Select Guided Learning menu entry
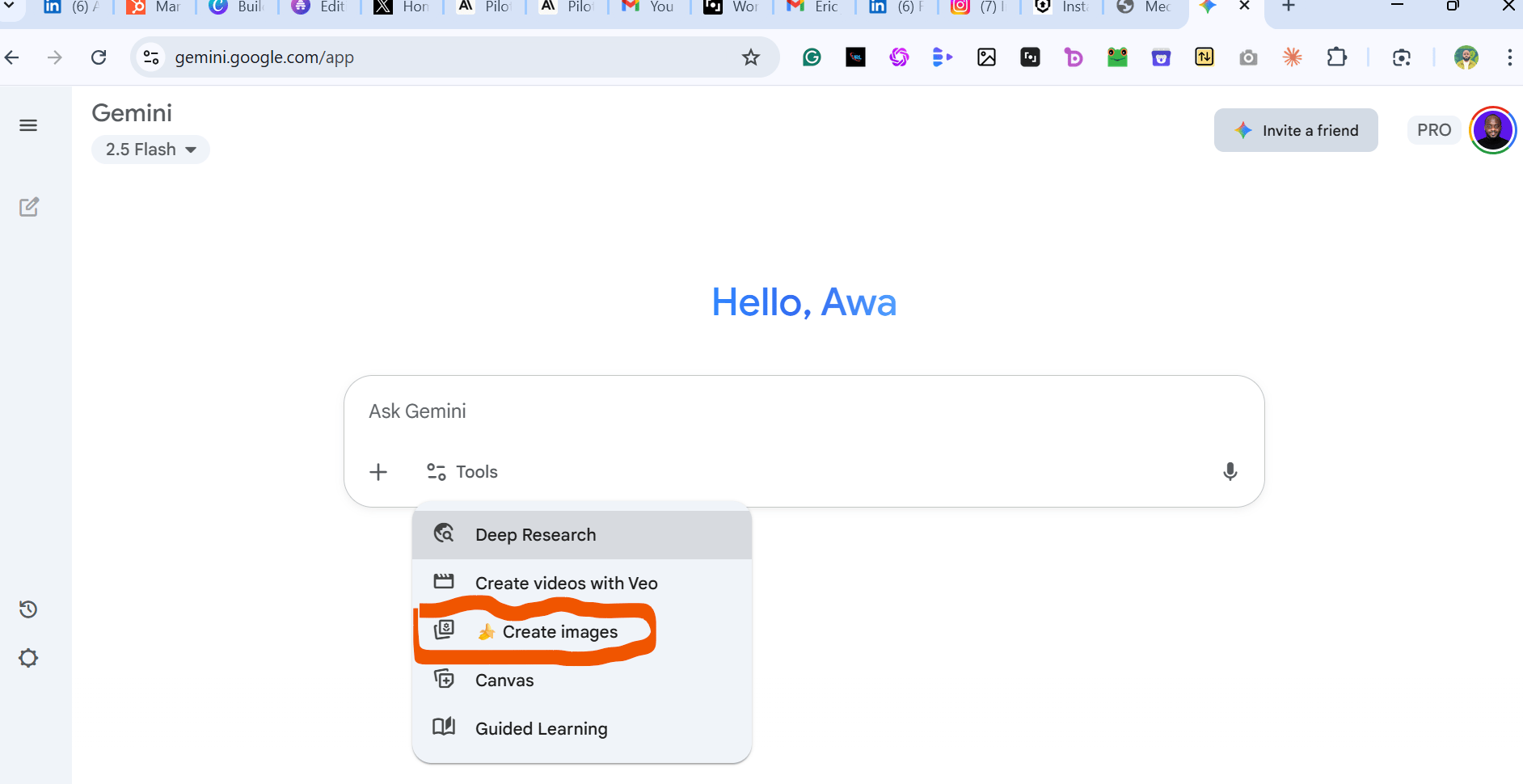1523x784 pixels. [x=582, y=729]
